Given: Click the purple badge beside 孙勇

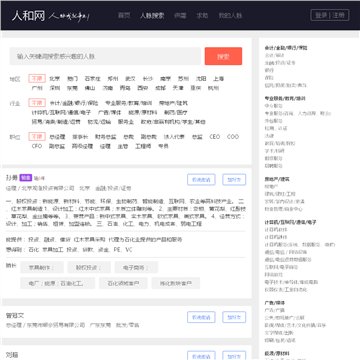Looking at the screenshot, I should [26, 178].
